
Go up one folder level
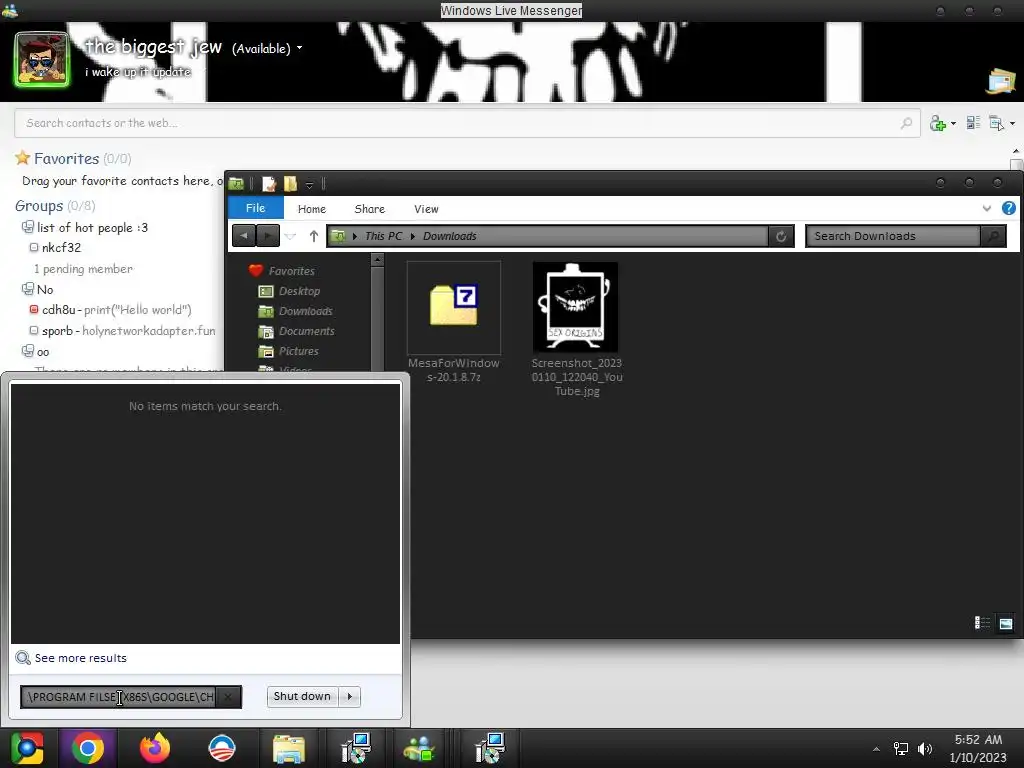pyautogui.click(x=313, y=236)
